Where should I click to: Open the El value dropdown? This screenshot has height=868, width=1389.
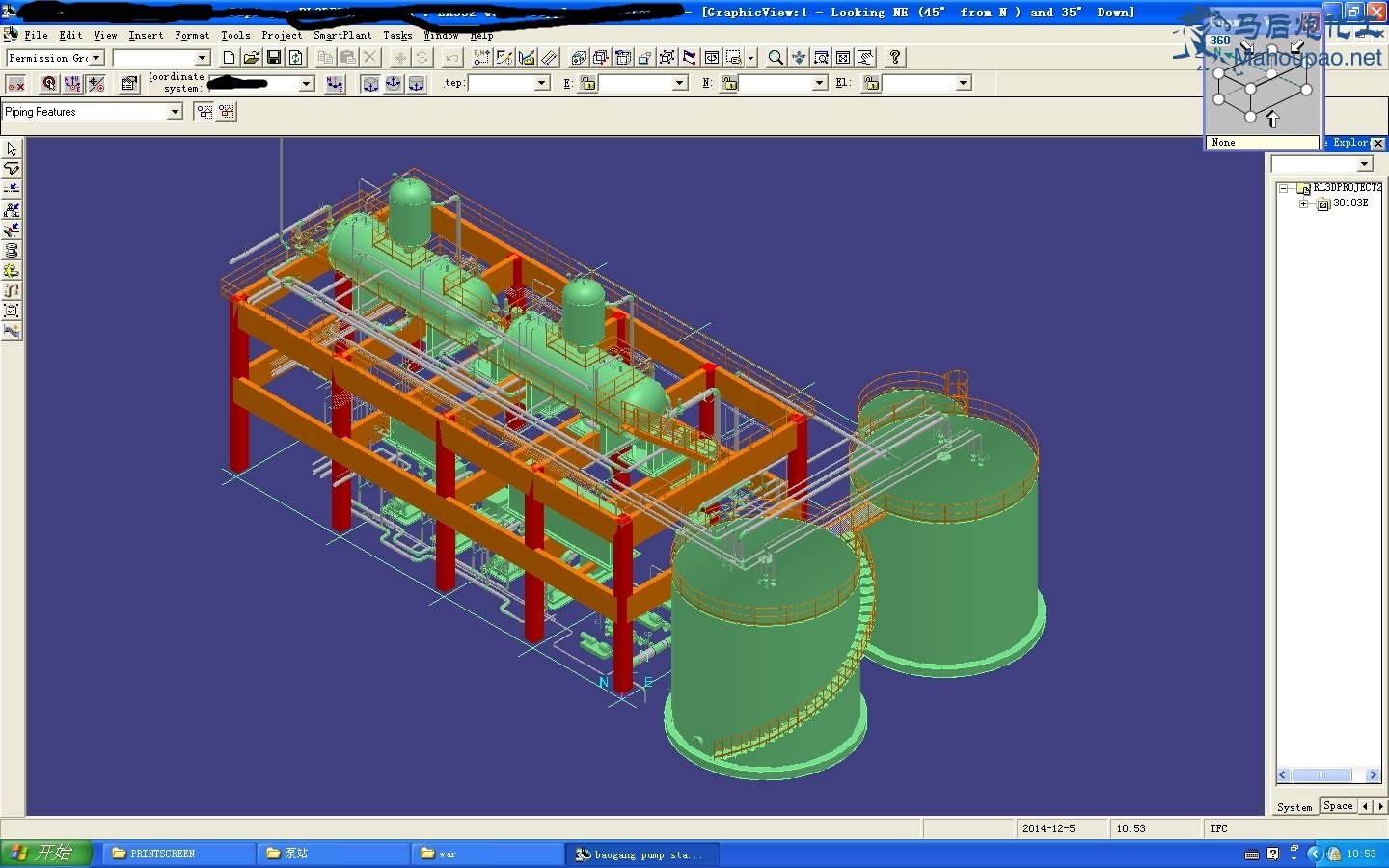click(x=963, y=84)
